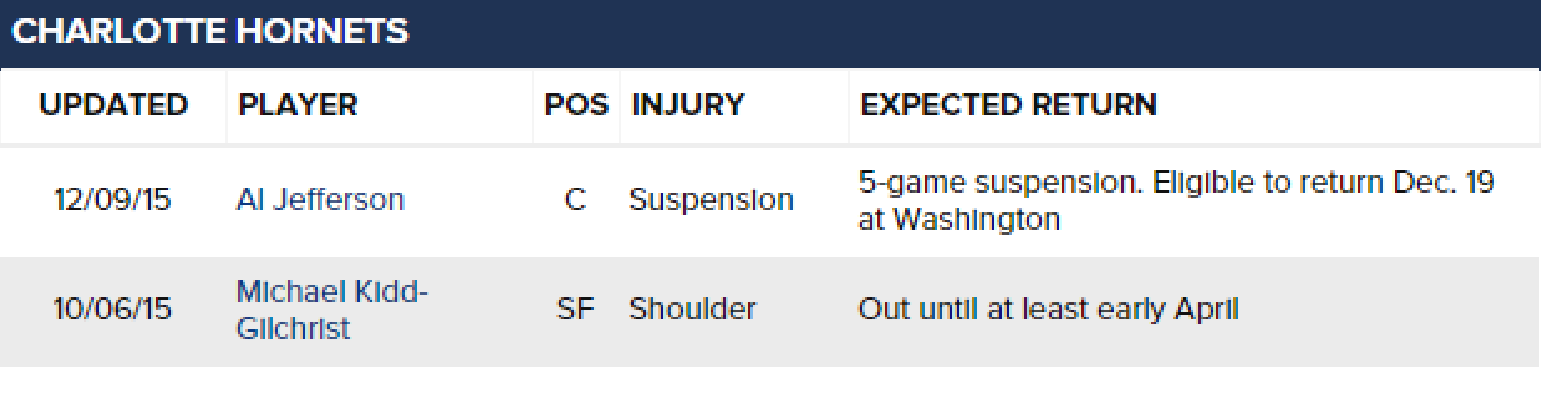Select the Shoulder injury cell
Image resolution: width=1541 pixels, height=405 pixels.
[x=692, y=309]
